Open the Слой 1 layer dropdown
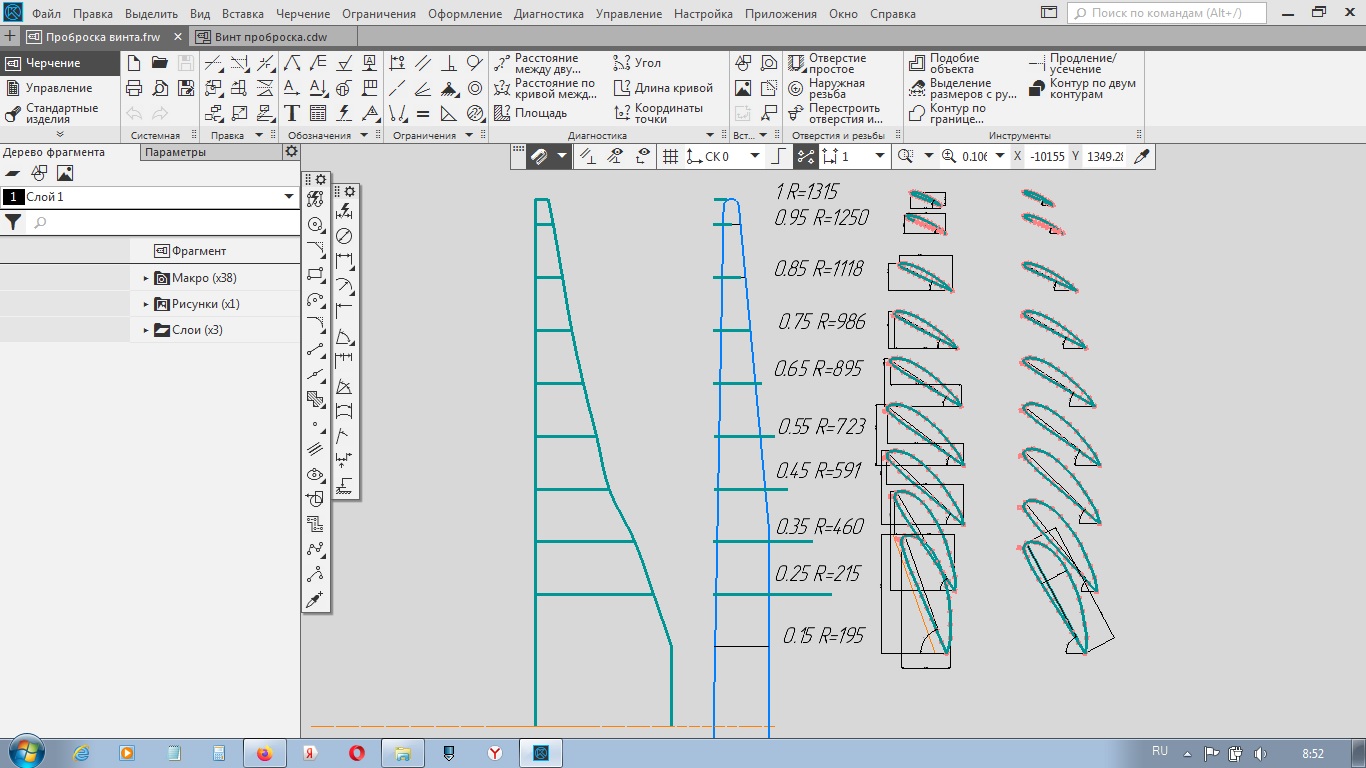Screen dimensions: 1366x768 (x=290, y=197)
